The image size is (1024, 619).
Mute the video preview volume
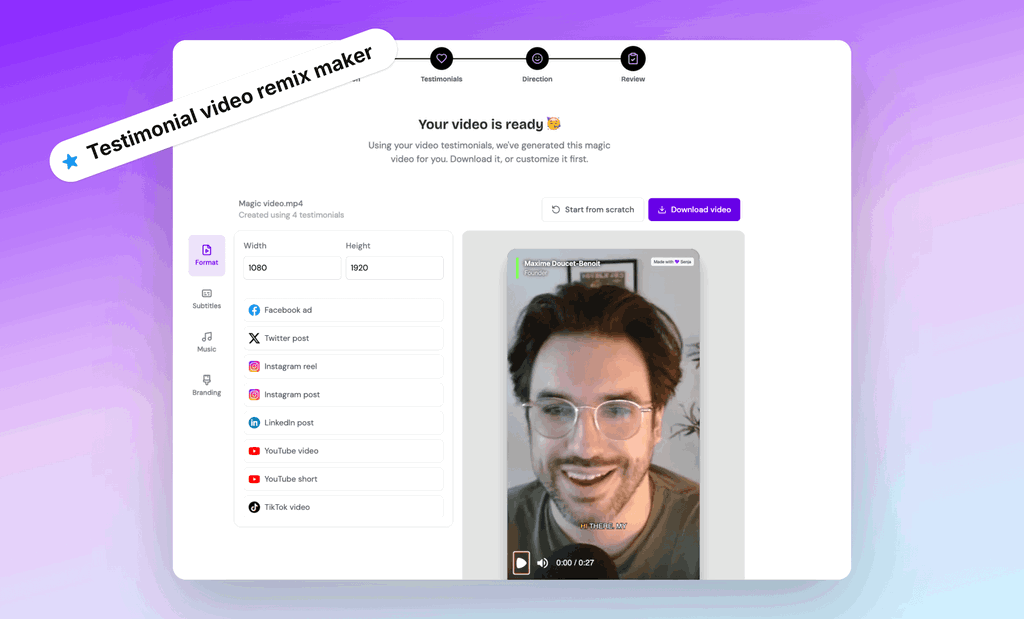(x=543, y=563)
